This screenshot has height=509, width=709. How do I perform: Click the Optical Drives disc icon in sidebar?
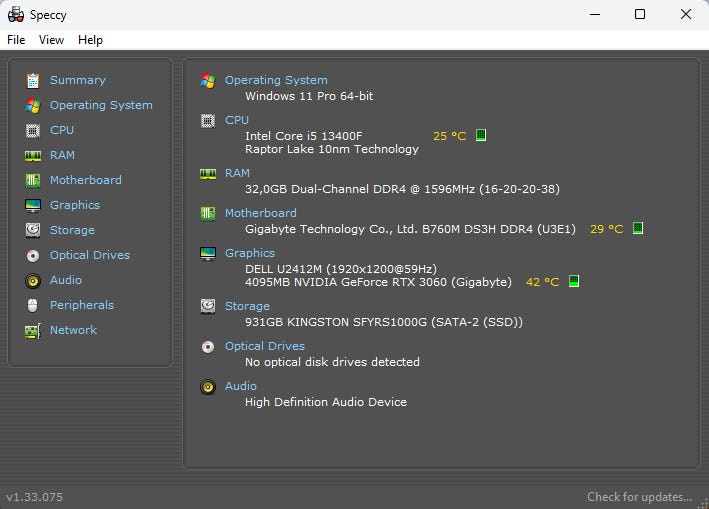coord(33,255)
